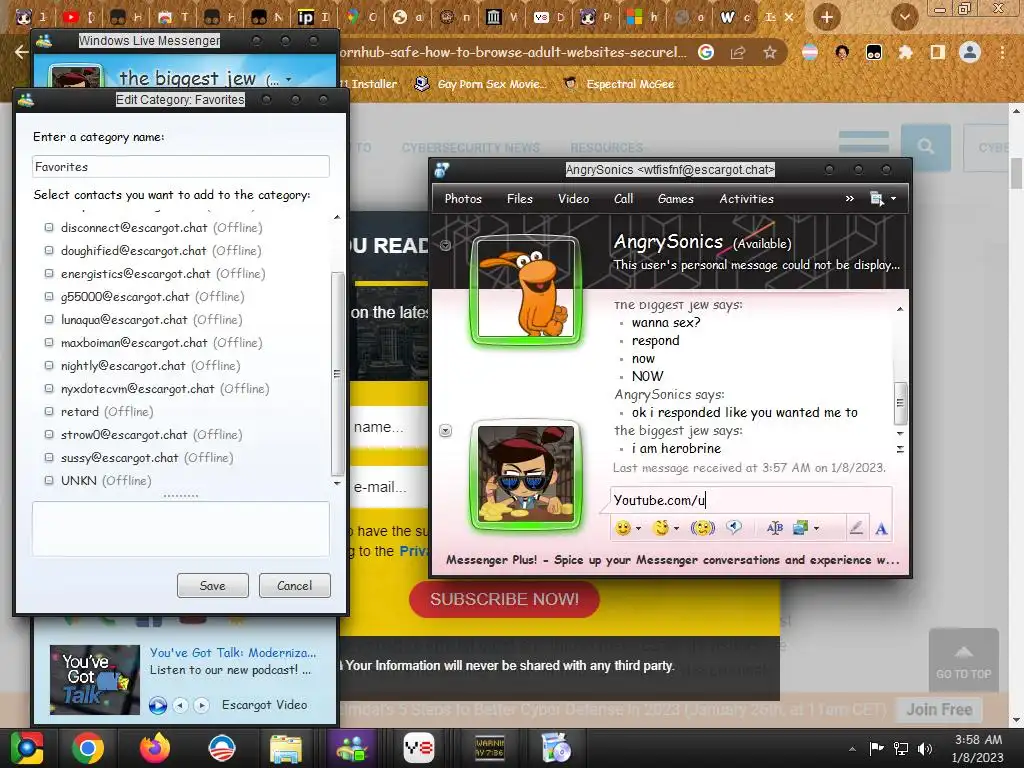This screenshot has height=768, width=1024.
Task: Open the Call menu in chat window
Action: click(624, 199)
